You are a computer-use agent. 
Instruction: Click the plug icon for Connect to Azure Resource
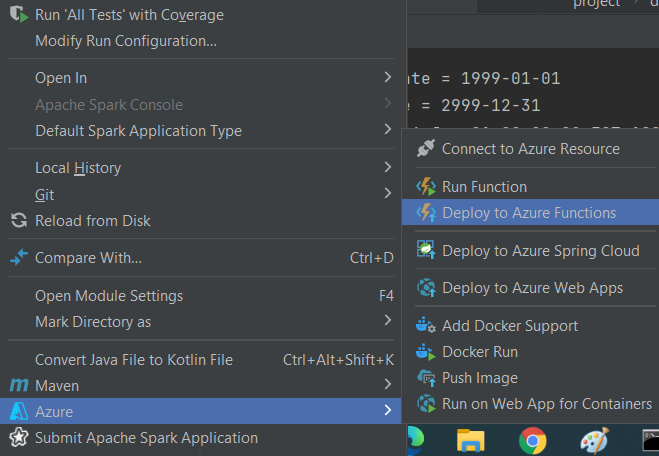click(x=426, y=148)
